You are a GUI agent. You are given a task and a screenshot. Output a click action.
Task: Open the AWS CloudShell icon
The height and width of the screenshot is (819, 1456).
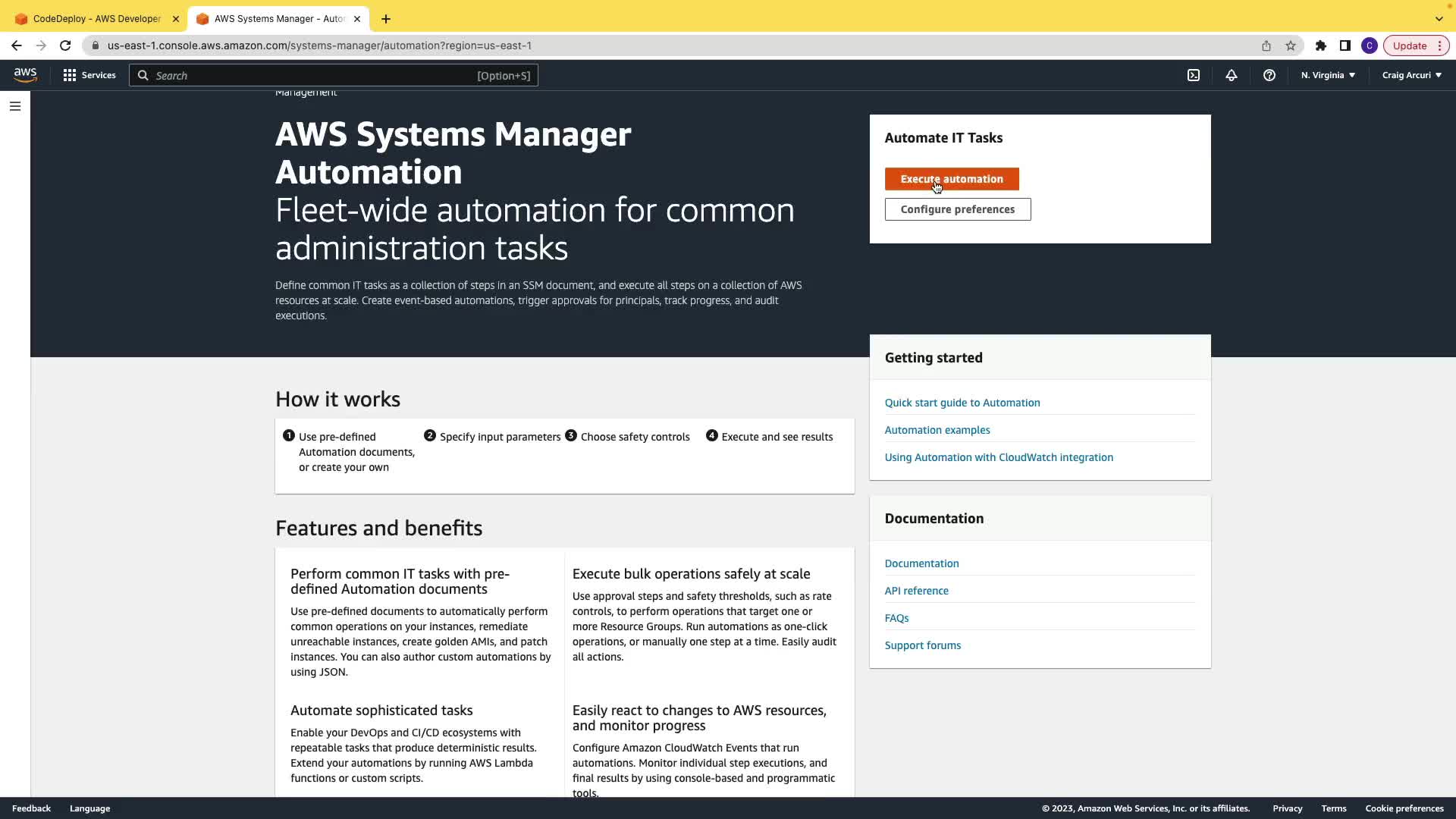[1194, 75]
